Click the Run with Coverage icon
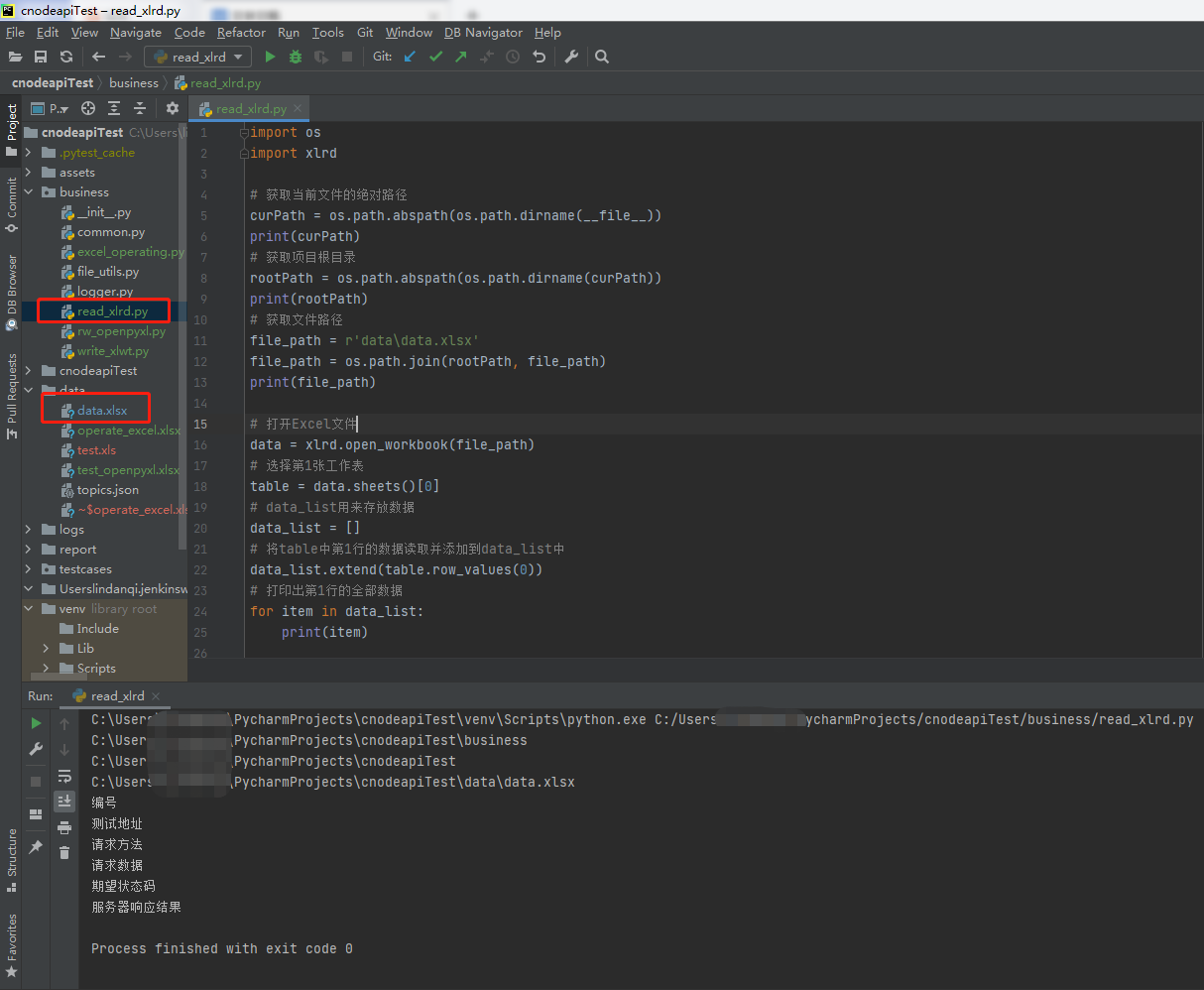Viewport: 1204px width, 990px height. point(321,57)
